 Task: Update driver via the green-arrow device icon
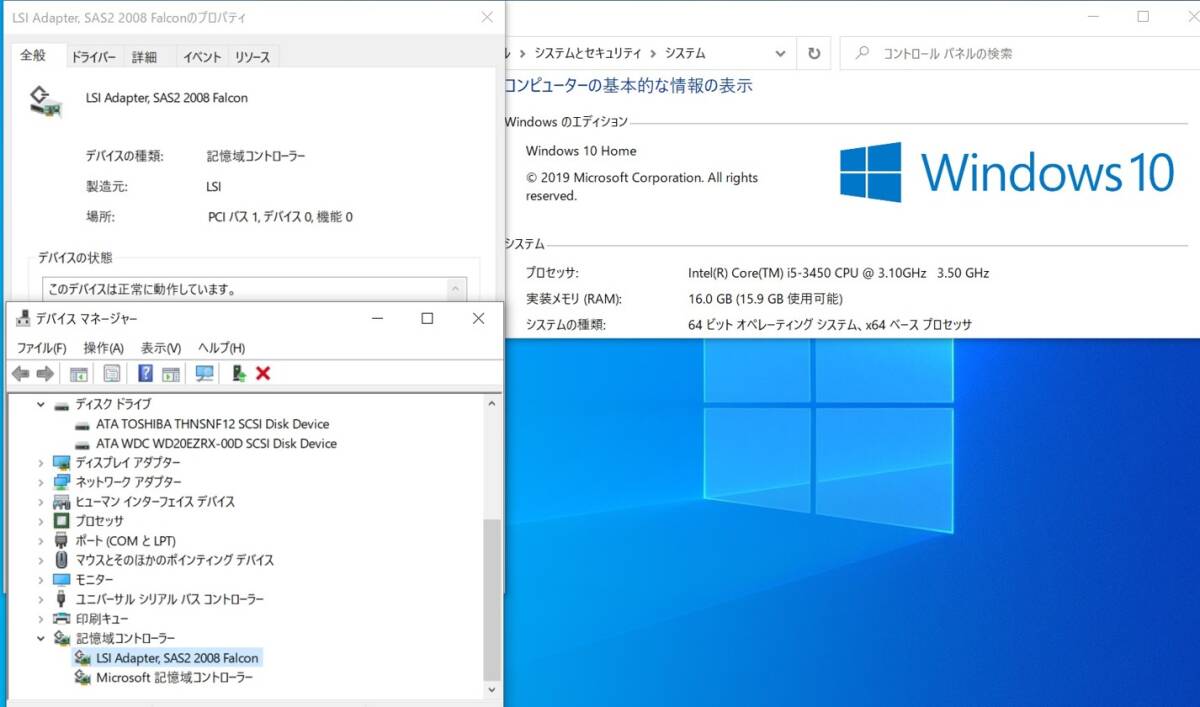pos(238,373)
